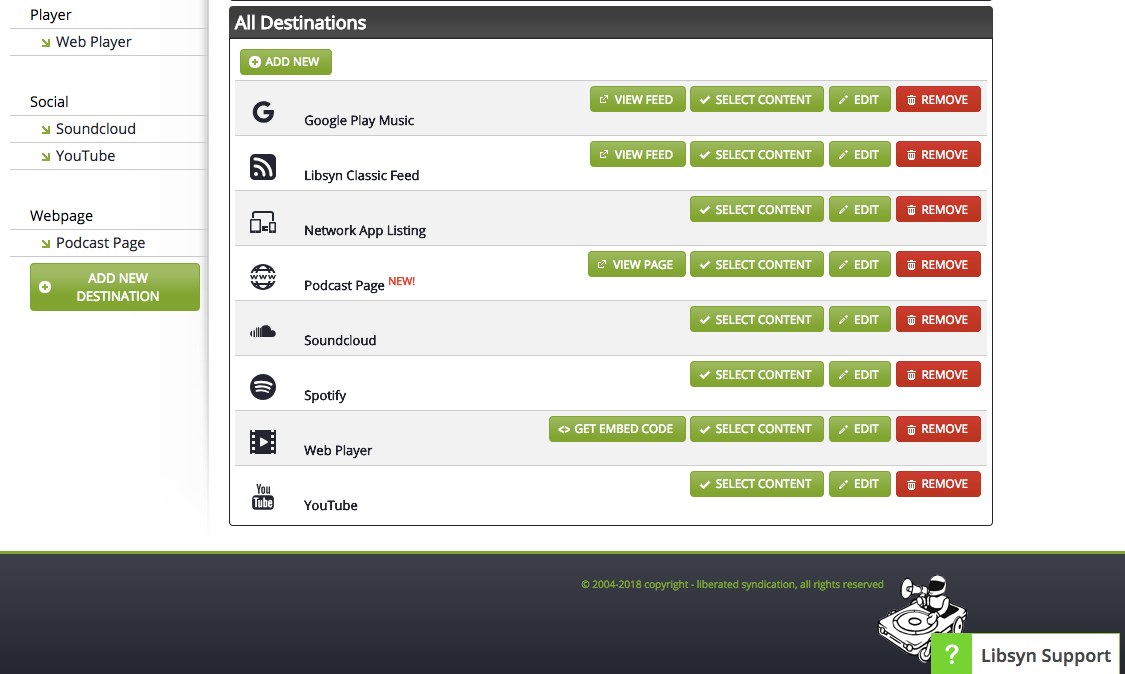
Task: Open Podcast Page in sidebar Webpage section
Action: tap(100, 243)
